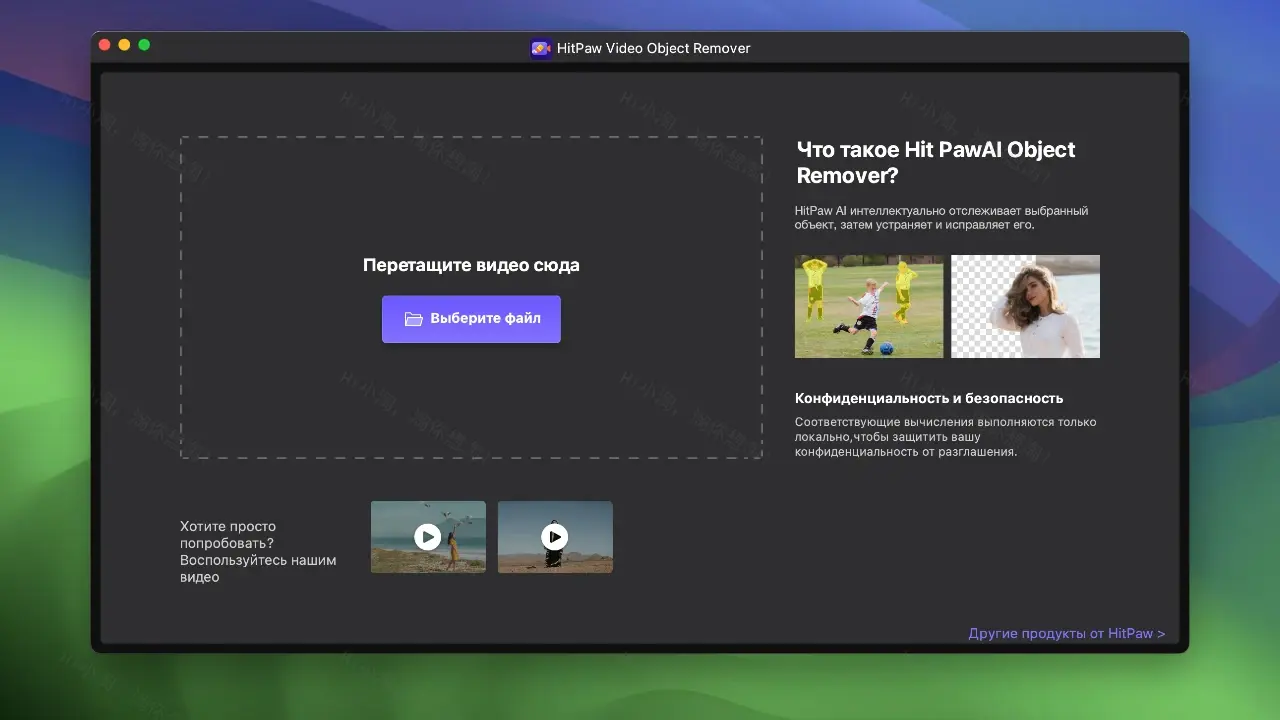Select the first sample video thumbnail

(x=428, y=537)
